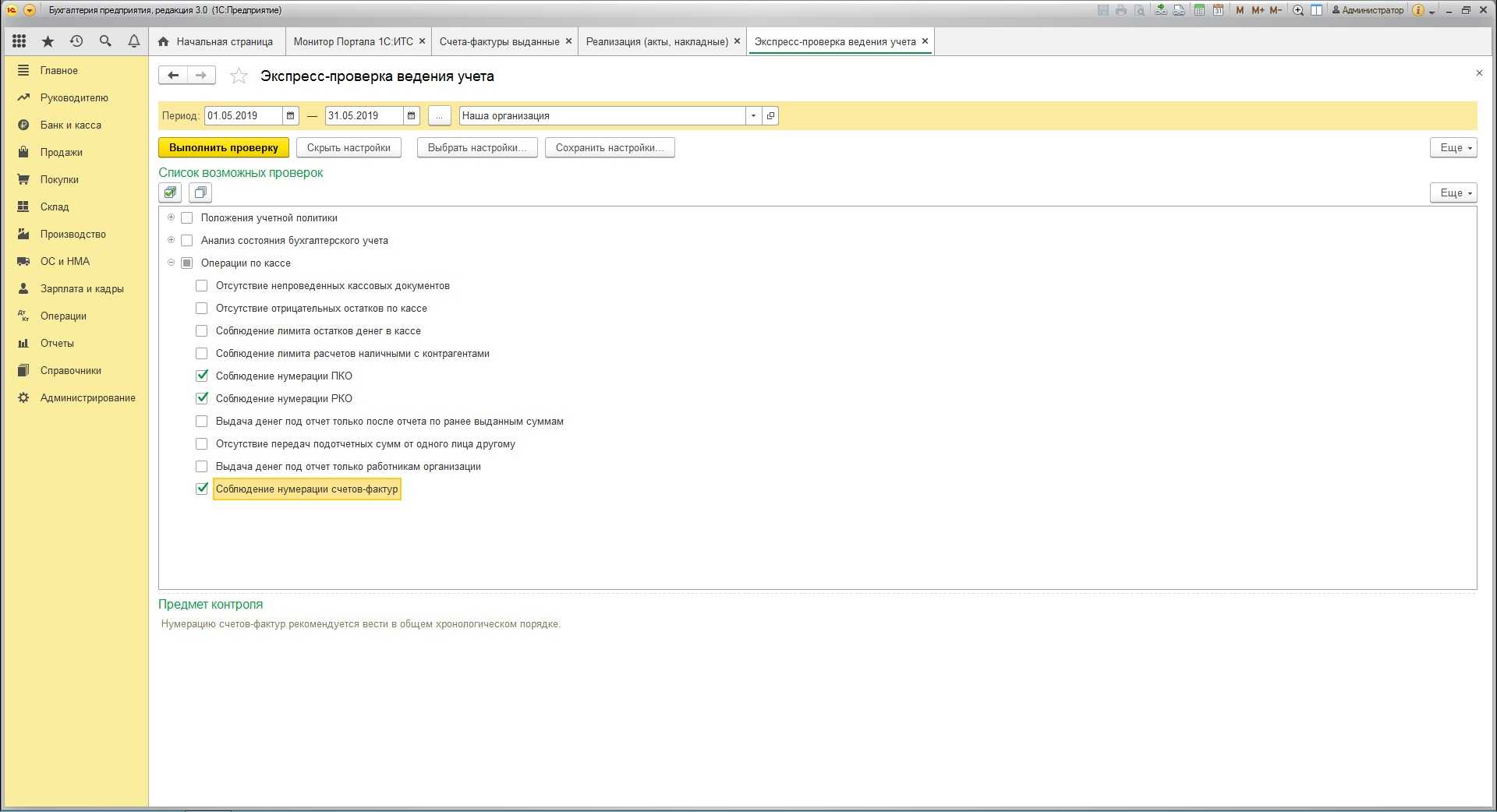Open the small arrow next to the info icon
This screenshot has width=1497, height=812.
click(1432, 11)
